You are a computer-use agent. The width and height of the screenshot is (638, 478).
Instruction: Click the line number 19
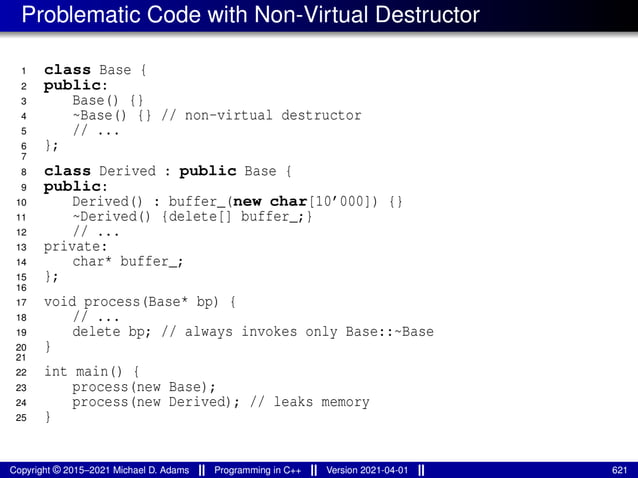coord(21,333)
